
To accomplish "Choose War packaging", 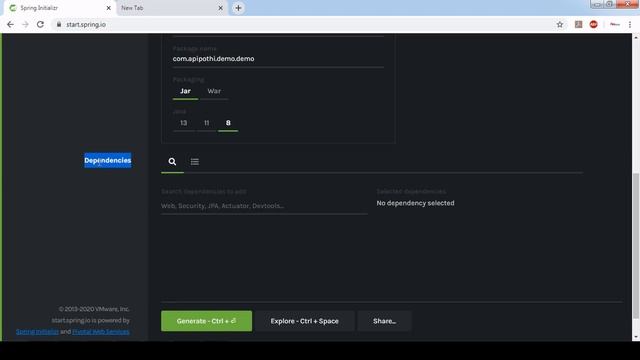I will click(x=214, y=91).
